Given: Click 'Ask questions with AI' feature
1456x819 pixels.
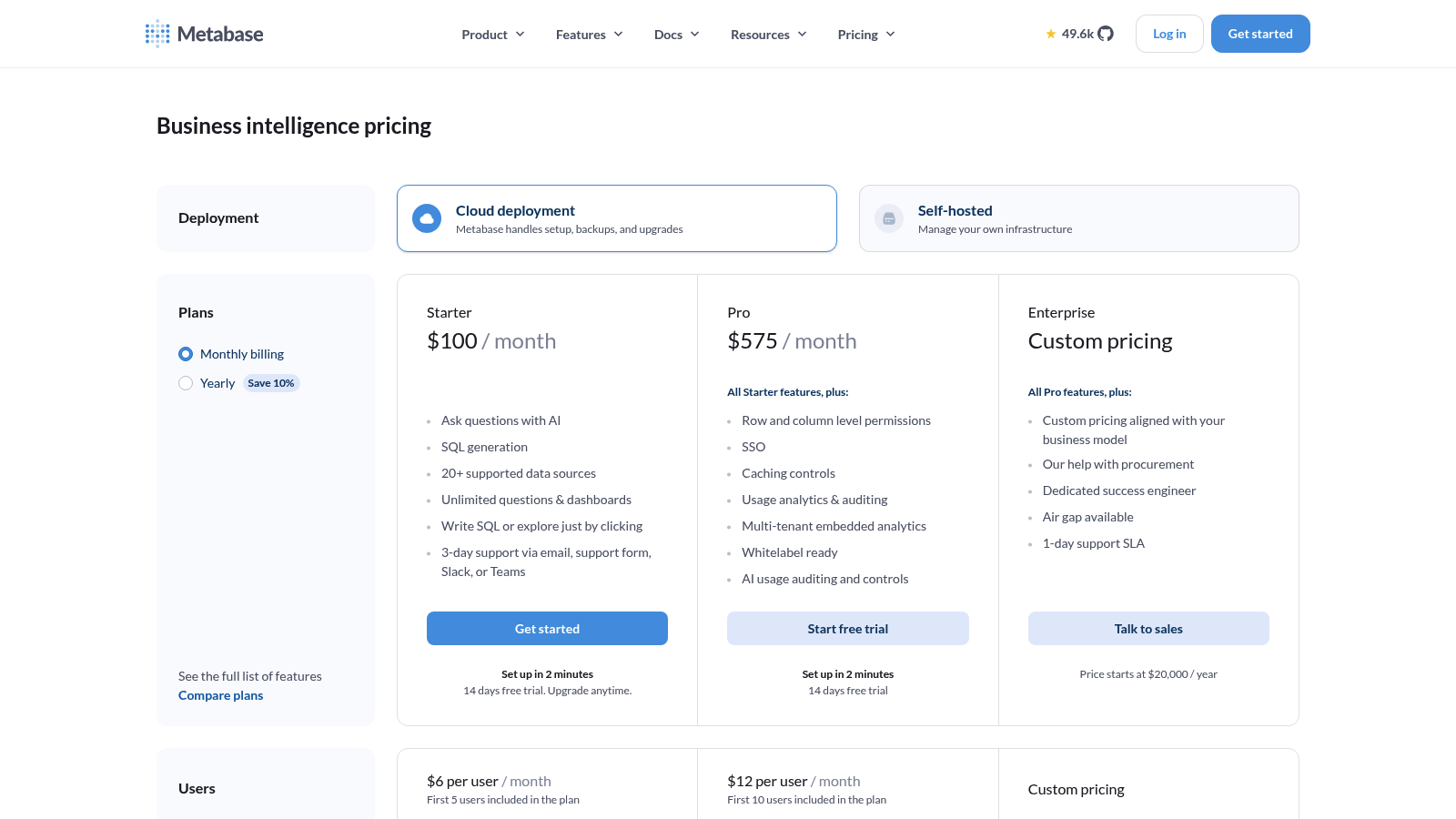Looking at the screenshot, I should 500,420.
